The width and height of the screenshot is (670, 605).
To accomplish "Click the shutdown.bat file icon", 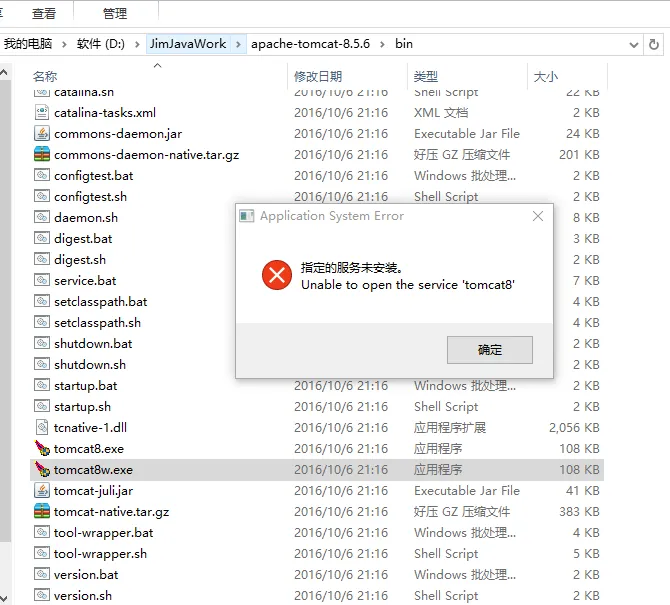I will (41, 343).
